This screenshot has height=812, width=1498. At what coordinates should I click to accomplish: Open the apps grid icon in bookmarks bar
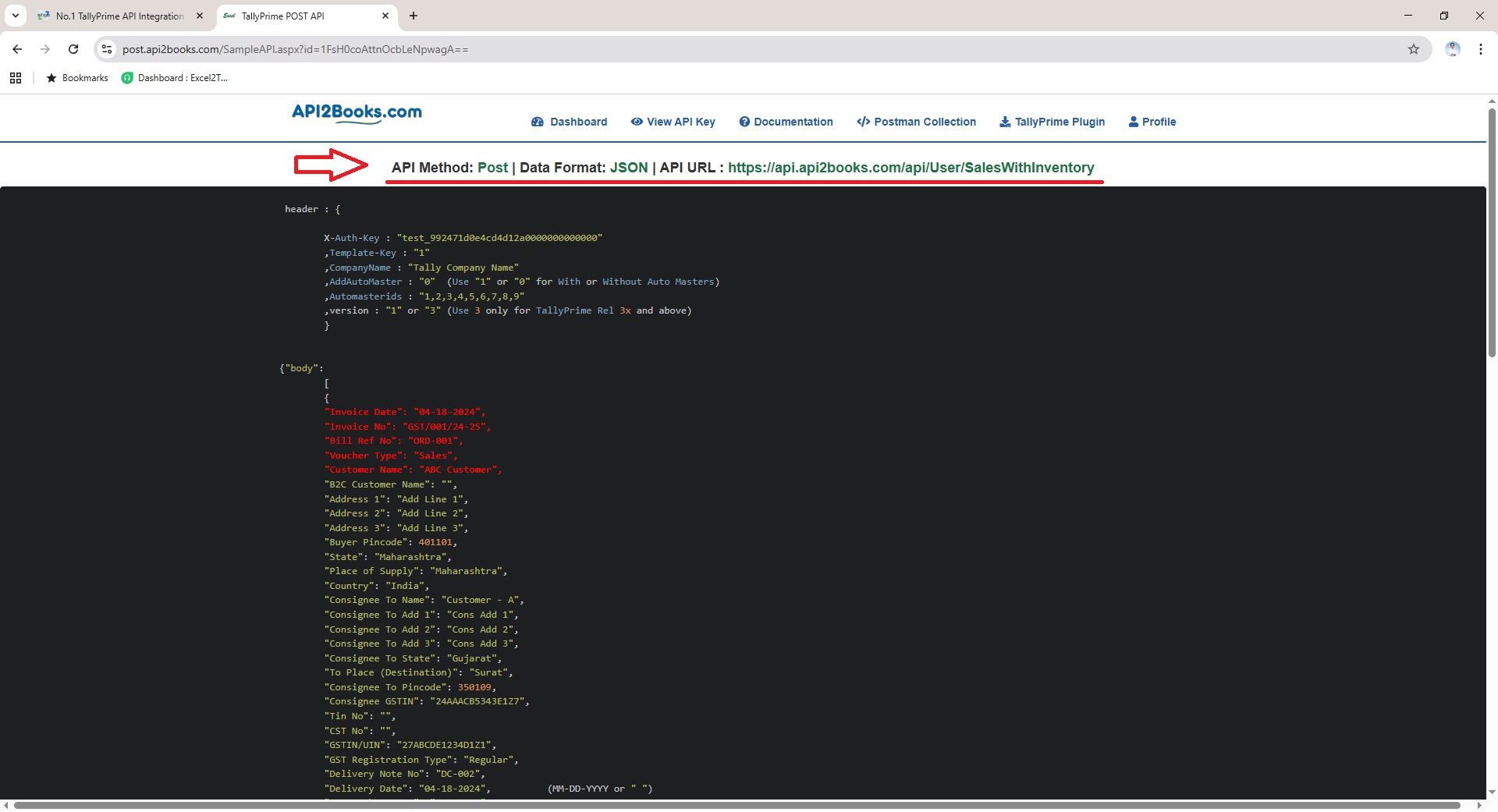point(16,78)
